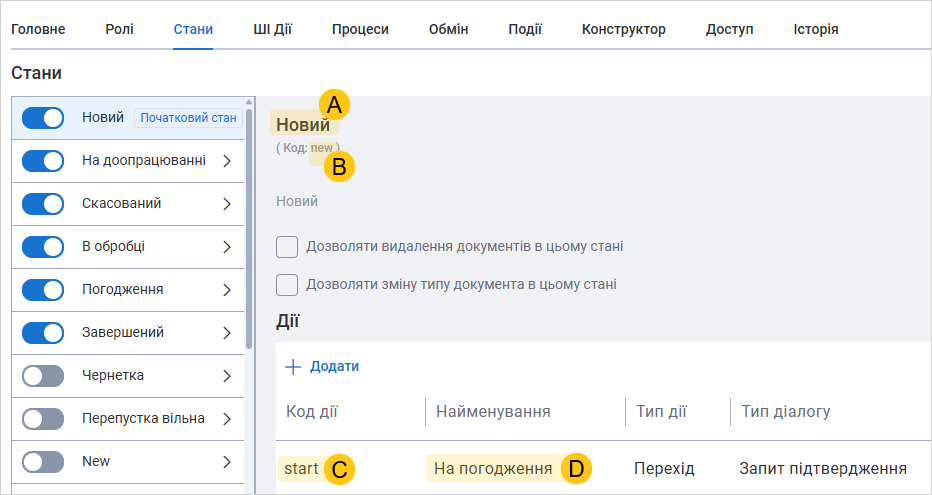Click the Новий state heading

click(303, 125)
